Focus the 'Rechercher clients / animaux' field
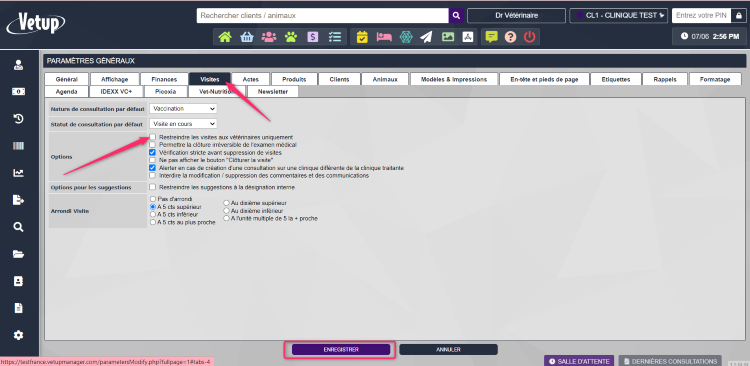 (323, 15)
